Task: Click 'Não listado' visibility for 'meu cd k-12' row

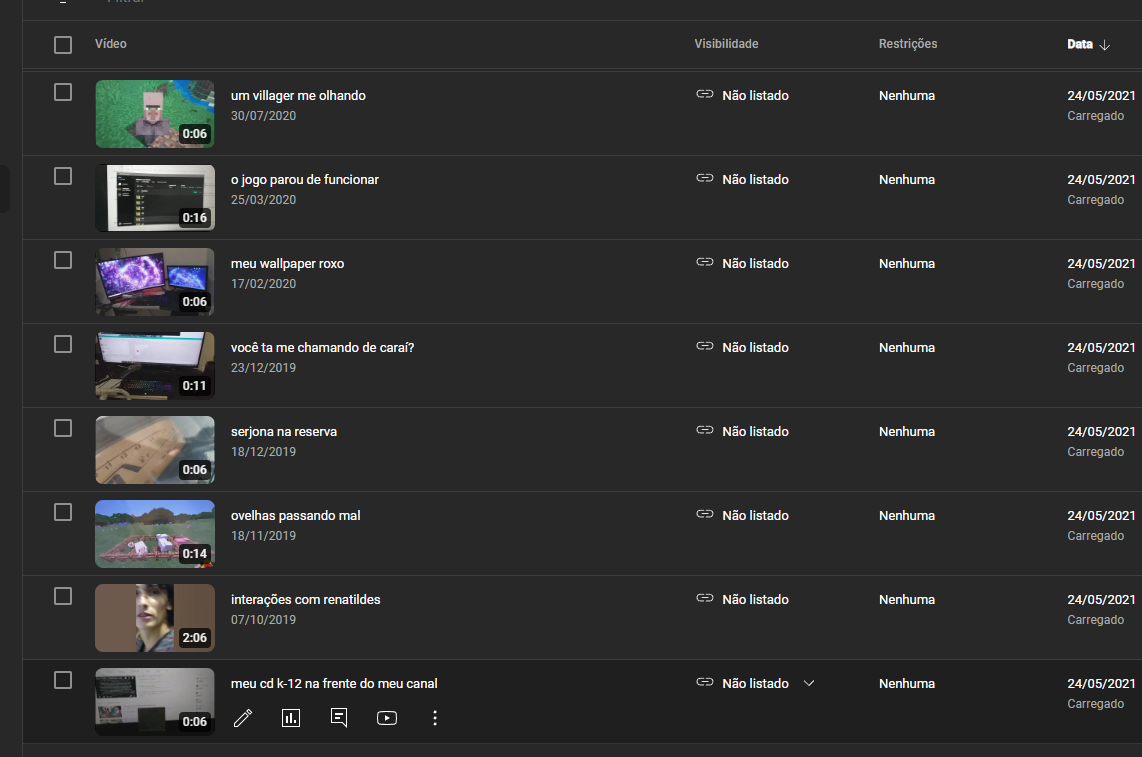Action: coord(755,683)
